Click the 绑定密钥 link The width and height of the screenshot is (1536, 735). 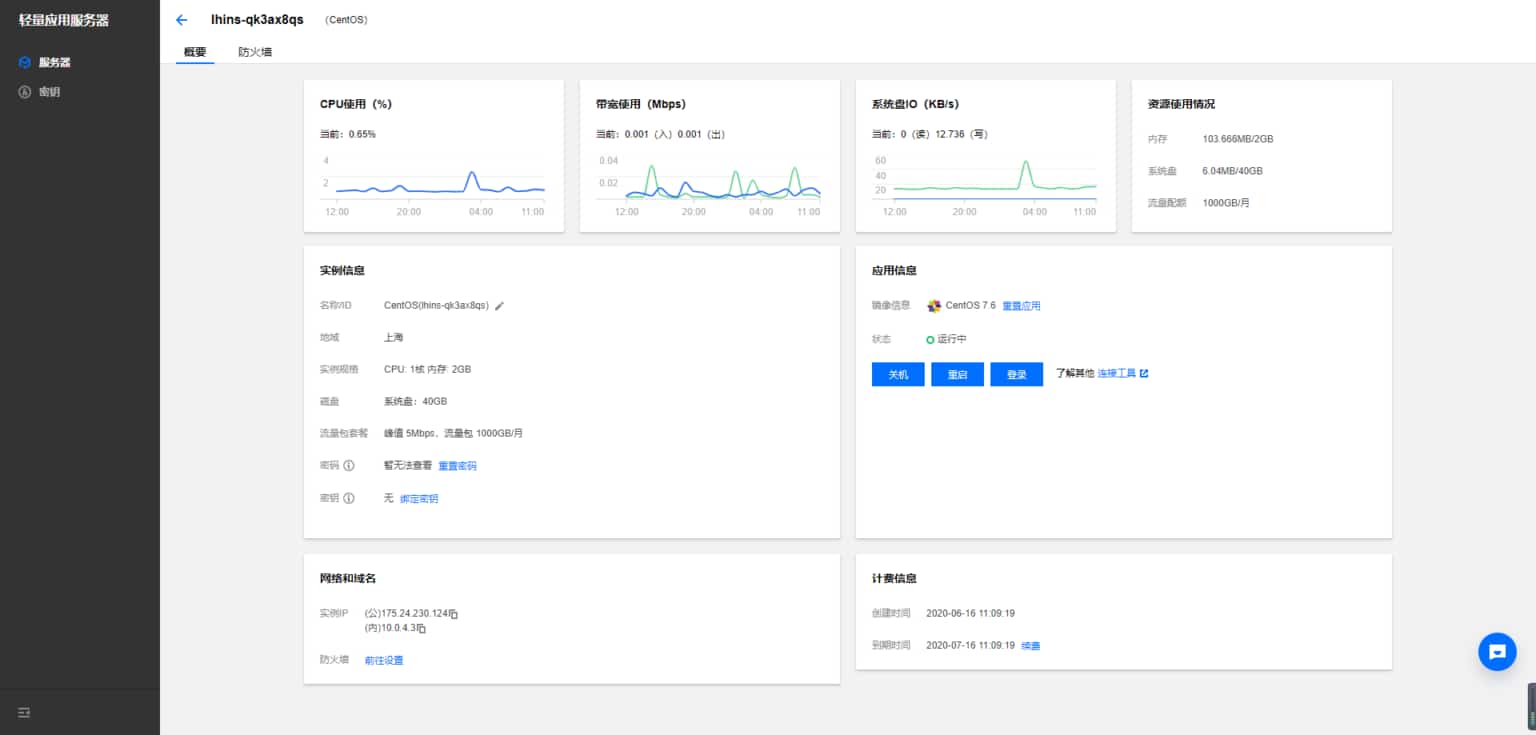tap(419, 498)
